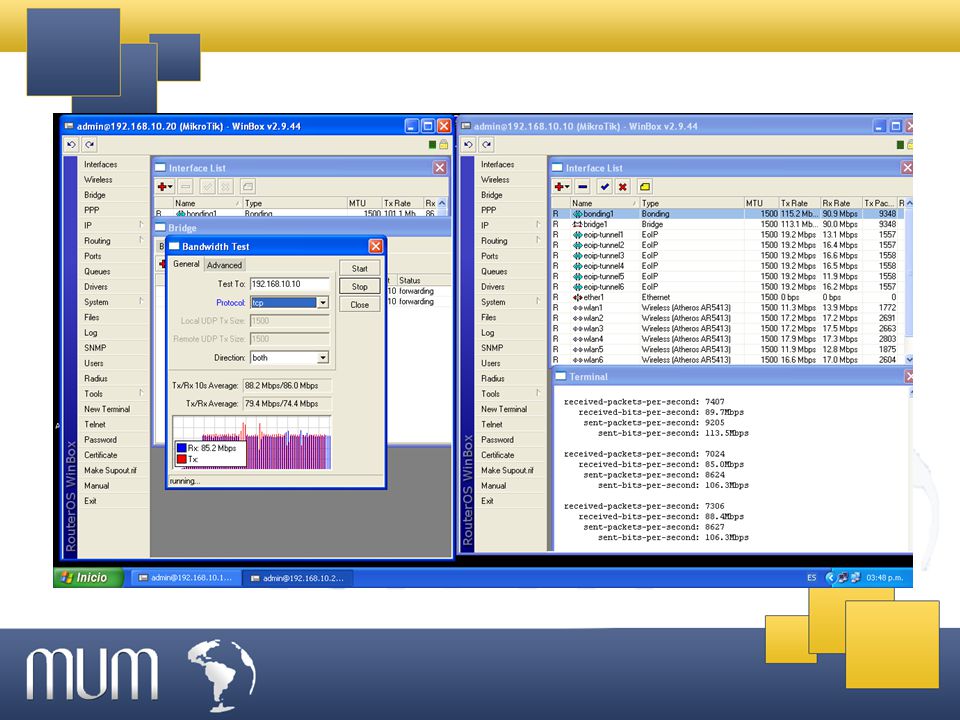
Task: Click the tunnel icon beside eoip-tunnel1
Action: (x=577, y=235)
